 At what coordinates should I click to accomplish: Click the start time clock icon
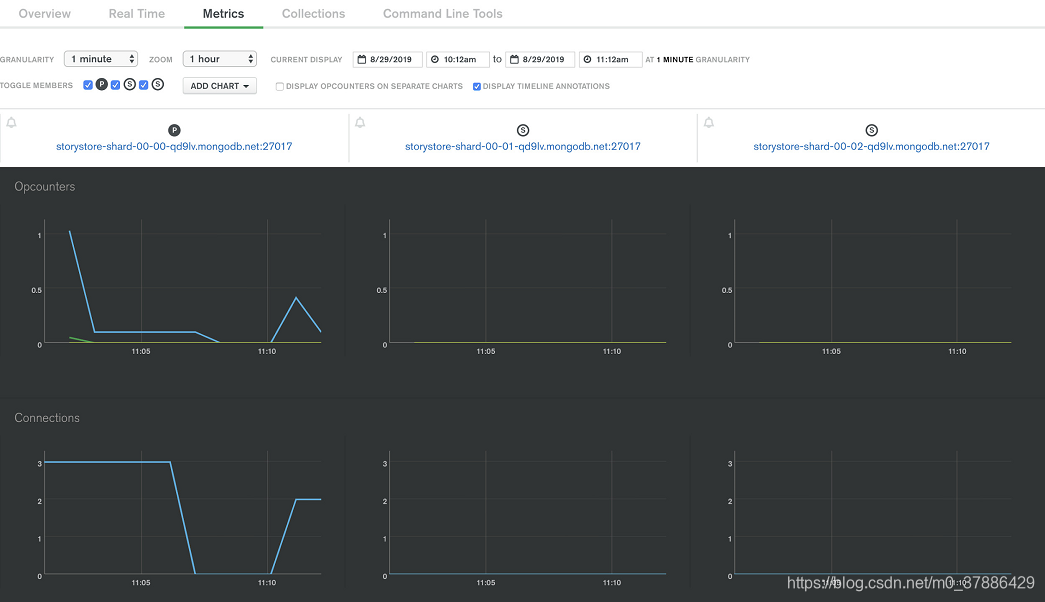[435, 59]
